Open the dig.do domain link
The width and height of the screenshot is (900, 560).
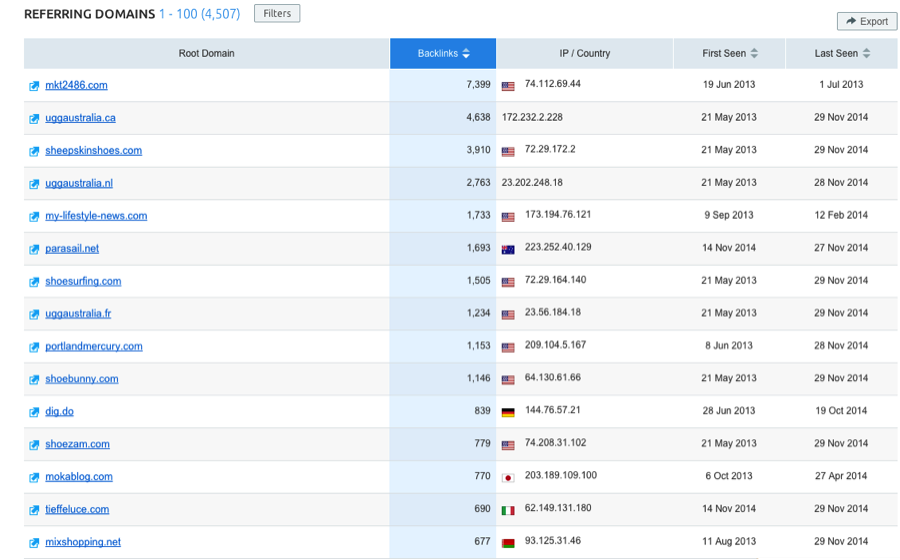60,411
